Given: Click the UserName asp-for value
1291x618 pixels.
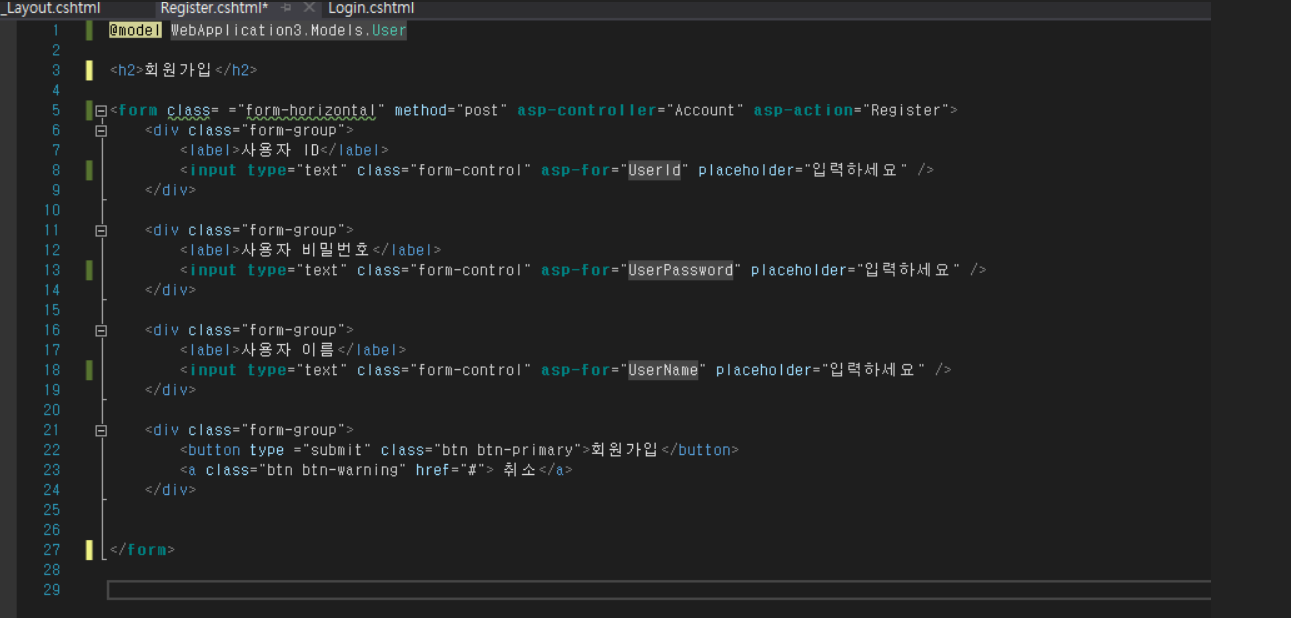Looking at the screenshot, I should [663, 370].
